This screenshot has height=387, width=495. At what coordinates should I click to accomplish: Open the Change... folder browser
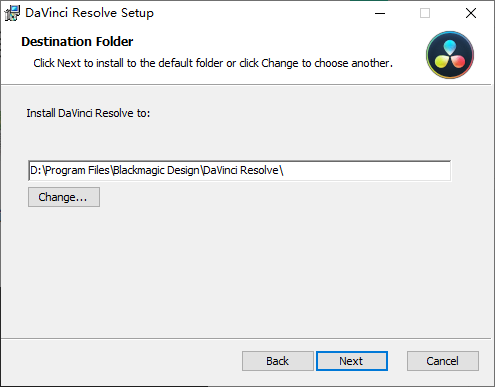(64, 197)
